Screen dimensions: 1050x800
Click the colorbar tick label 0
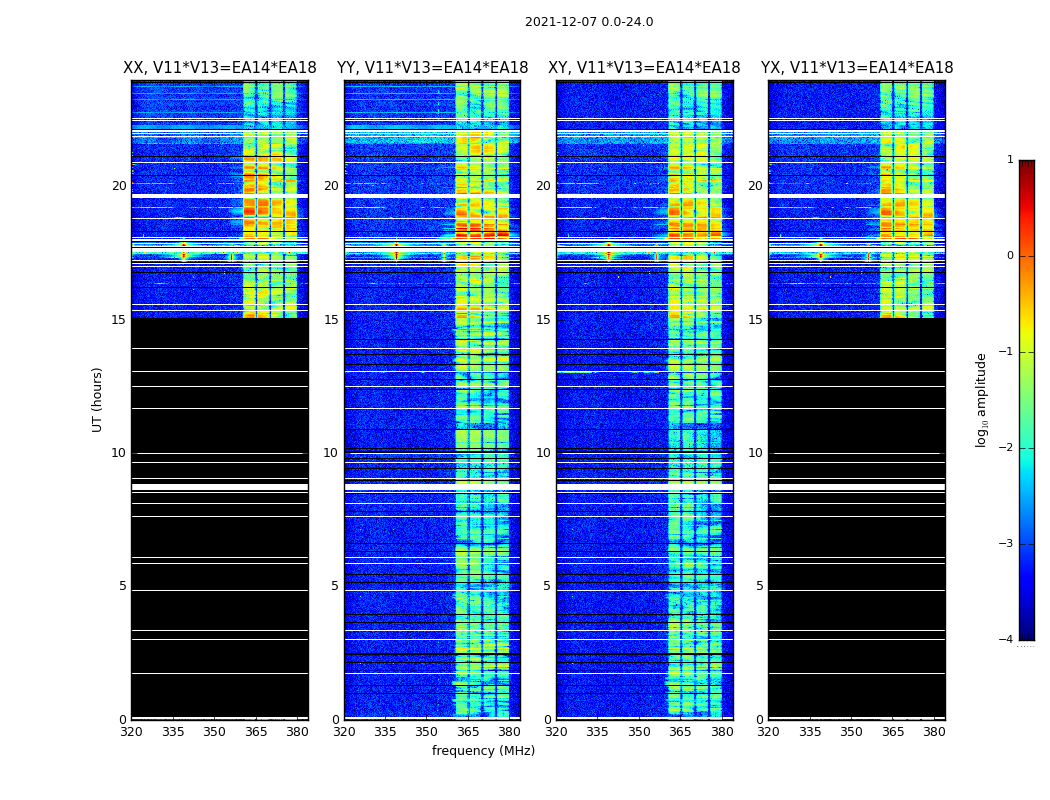tap(1009, 256)
